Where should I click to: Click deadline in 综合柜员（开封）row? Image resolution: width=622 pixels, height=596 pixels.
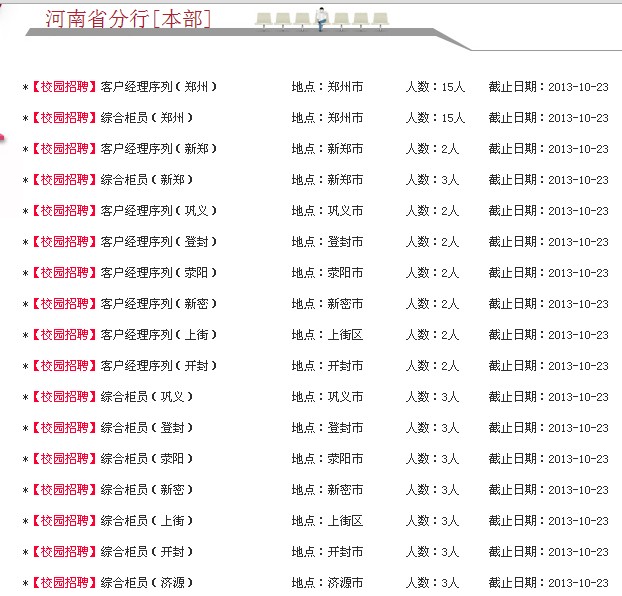[548, 551]
